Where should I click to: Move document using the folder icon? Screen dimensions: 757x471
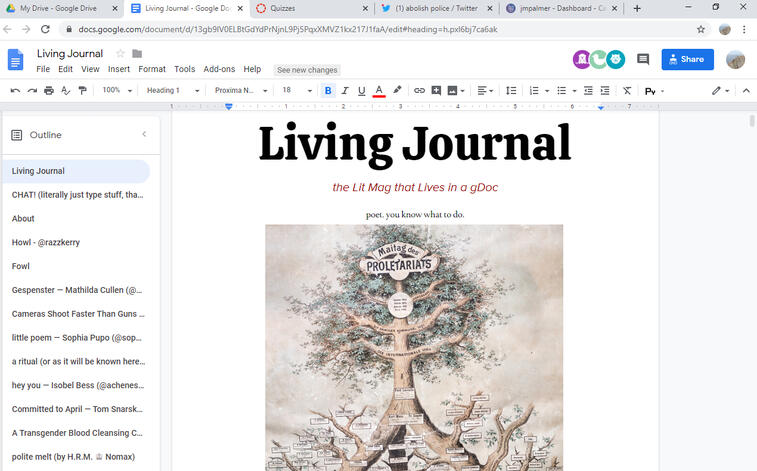click(x=137, y=54)
